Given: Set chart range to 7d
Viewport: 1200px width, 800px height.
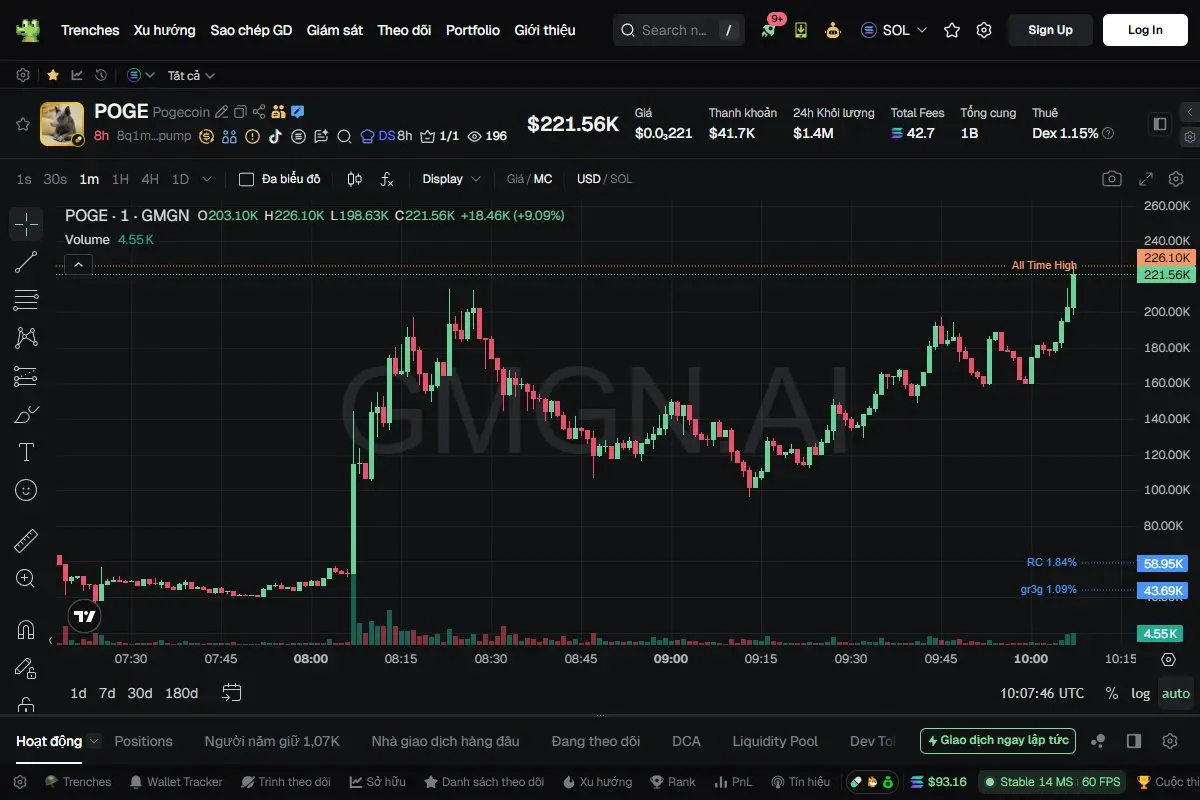Looking at the screenshot, I should (x=107, y=693).
